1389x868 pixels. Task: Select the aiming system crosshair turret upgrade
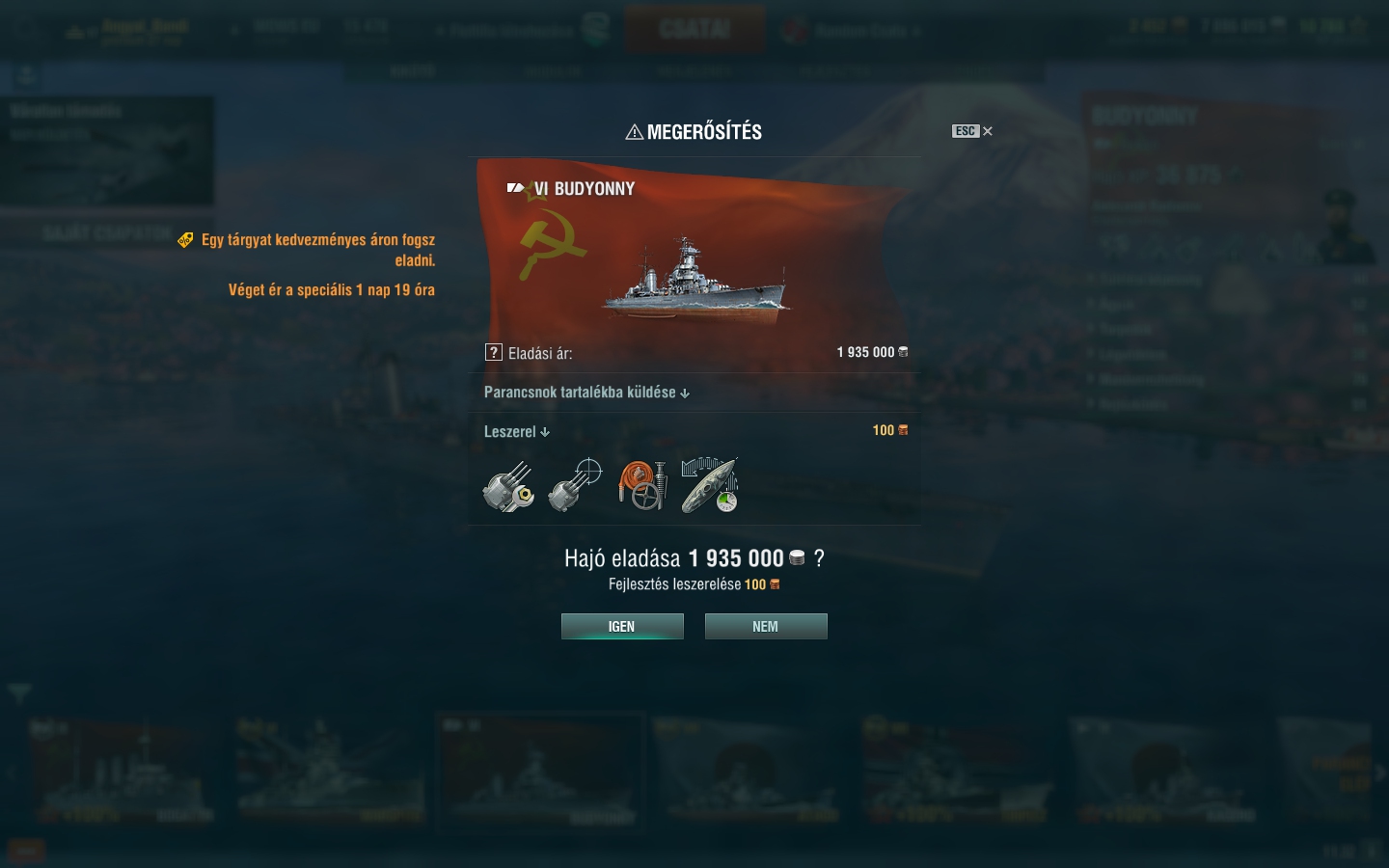pos(575,486)
